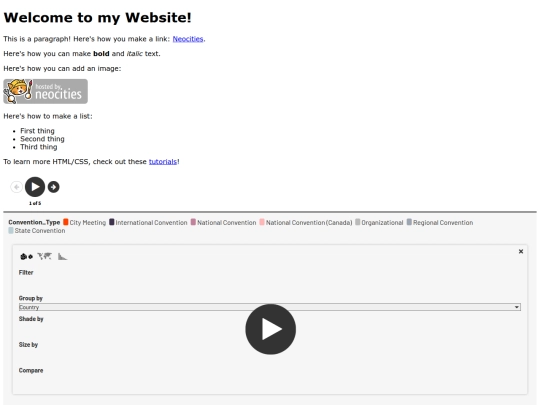Select the Filter label
Viewport: 540px width, 405px height.
pos(26,272)
